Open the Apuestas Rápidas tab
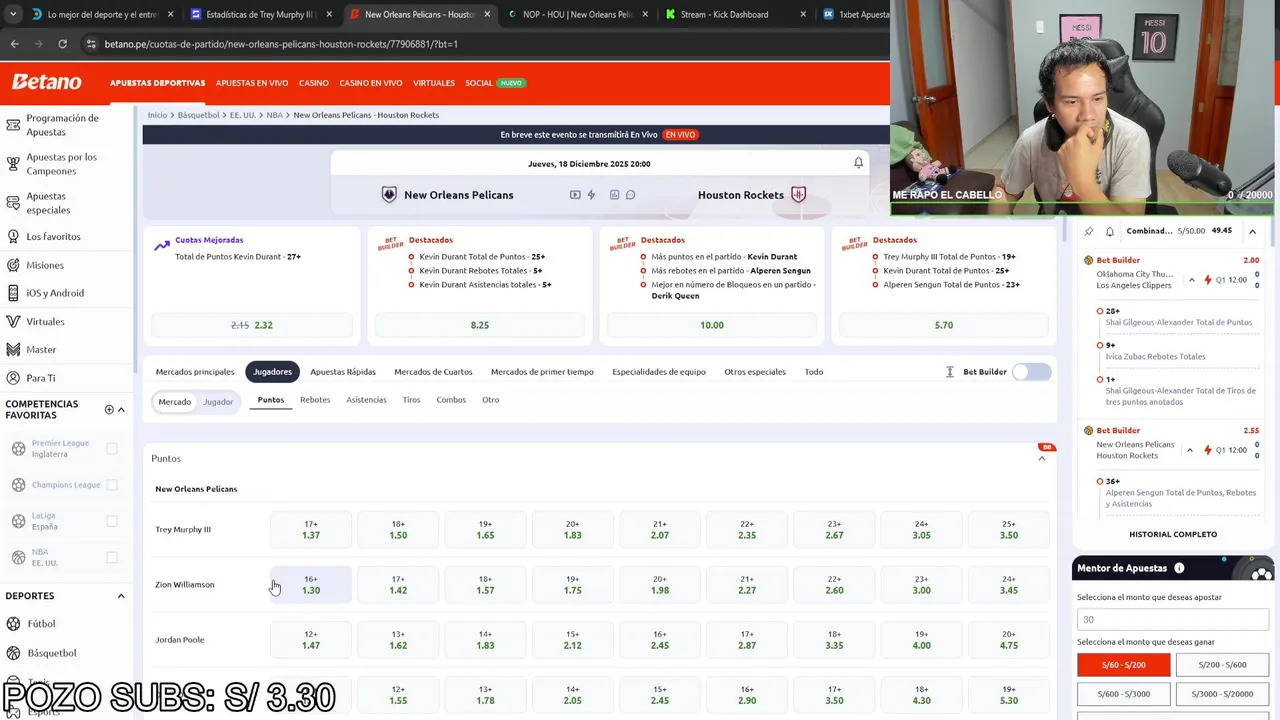Image resolution: width=1280 pixels, height=720 pixels. 343,372
